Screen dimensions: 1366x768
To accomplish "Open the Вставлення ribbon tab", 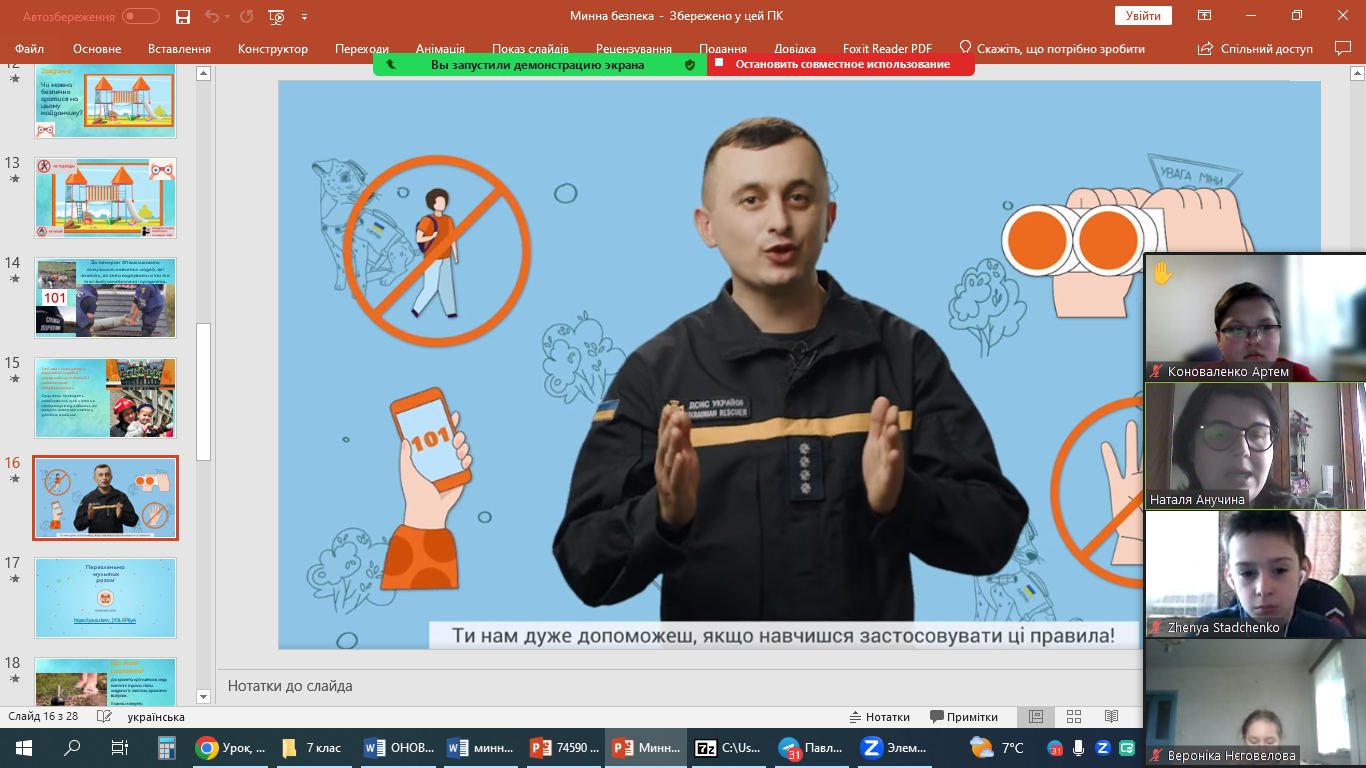I will click(x=179, y=49).
